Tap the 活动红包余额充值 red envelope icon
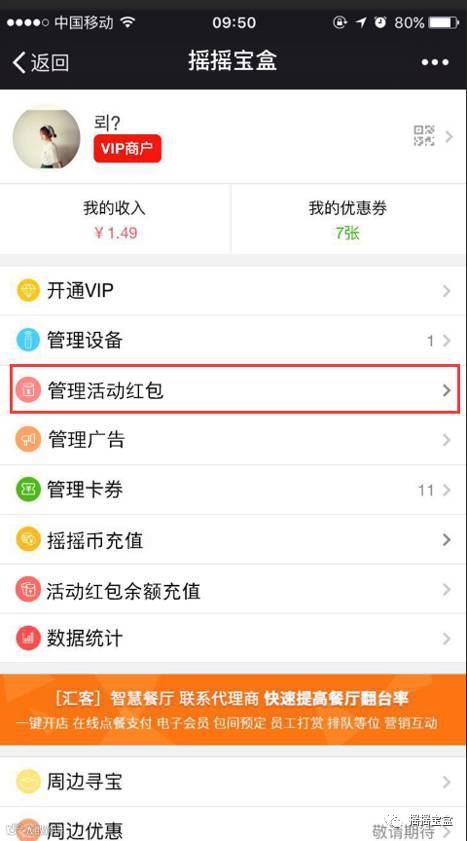467x841 pixels. click(28, 589)
